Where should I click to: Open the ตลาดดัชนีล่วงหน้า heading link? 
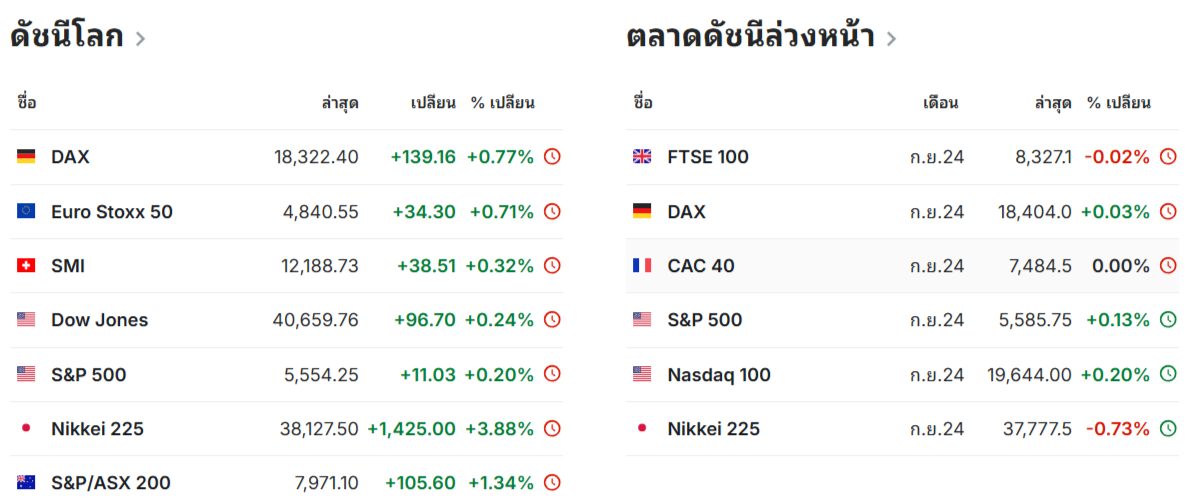[x=750, y=37]
